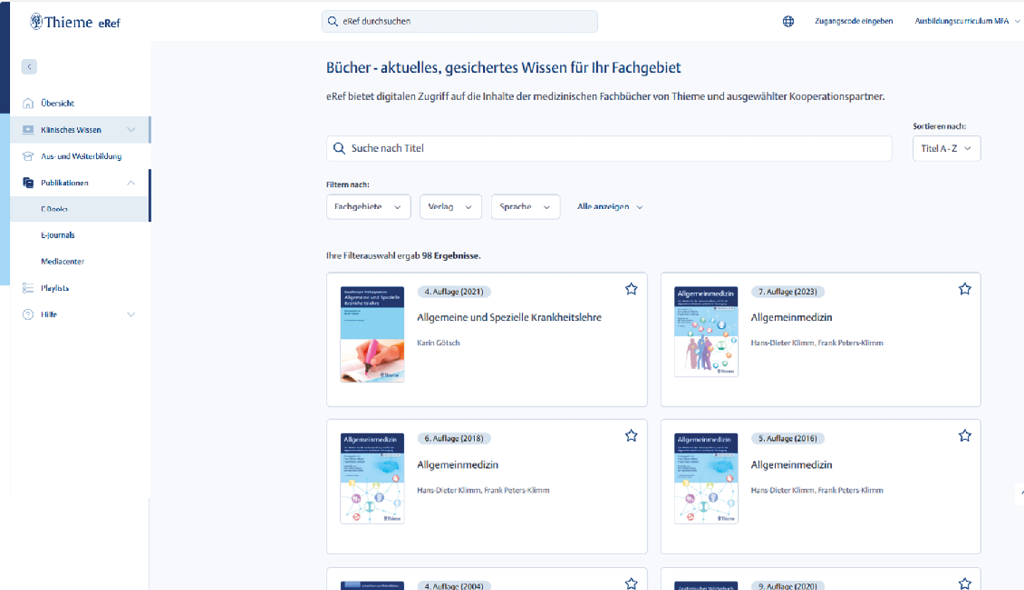
Task: Collapse sidebar with back arrow button
Action: [29, 67]
